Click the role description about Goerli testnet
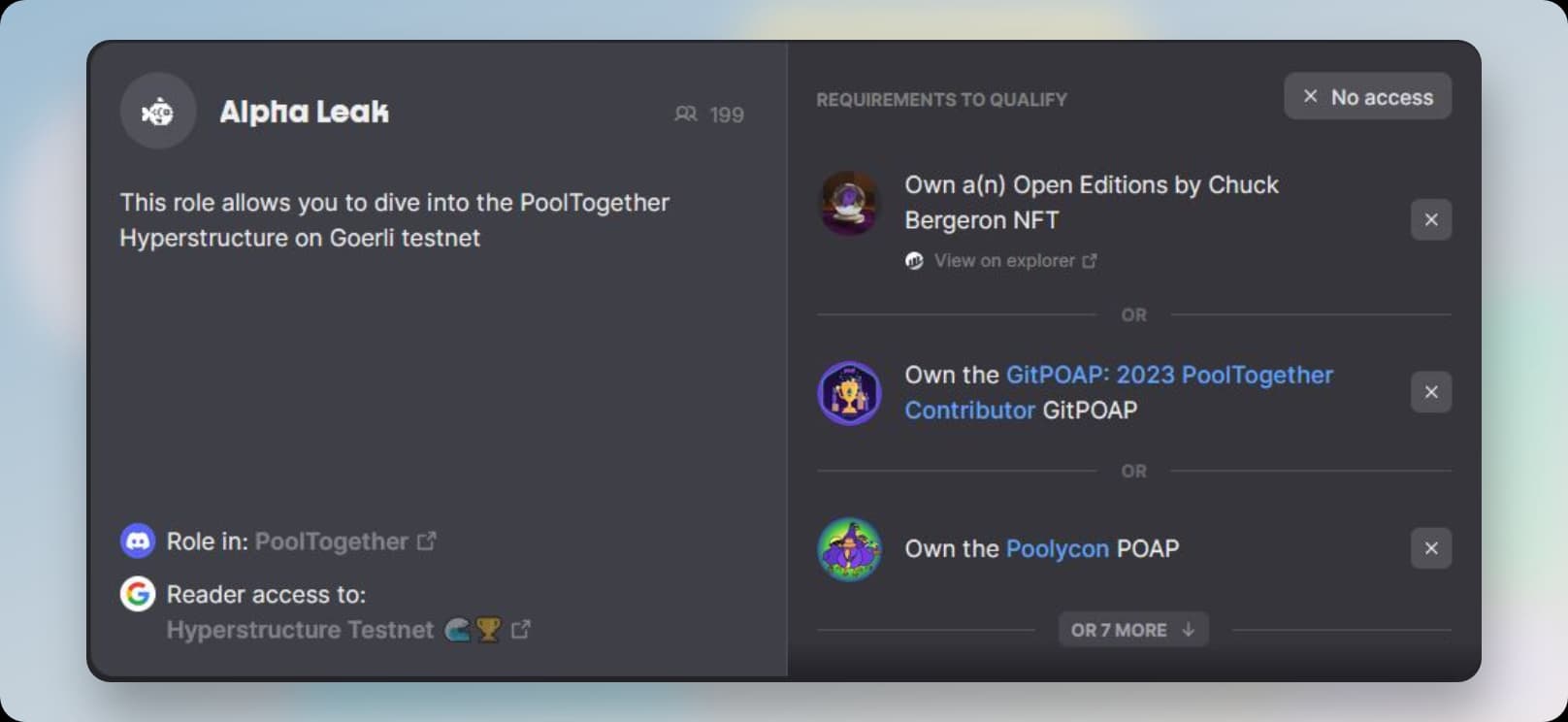 point(395,220)
